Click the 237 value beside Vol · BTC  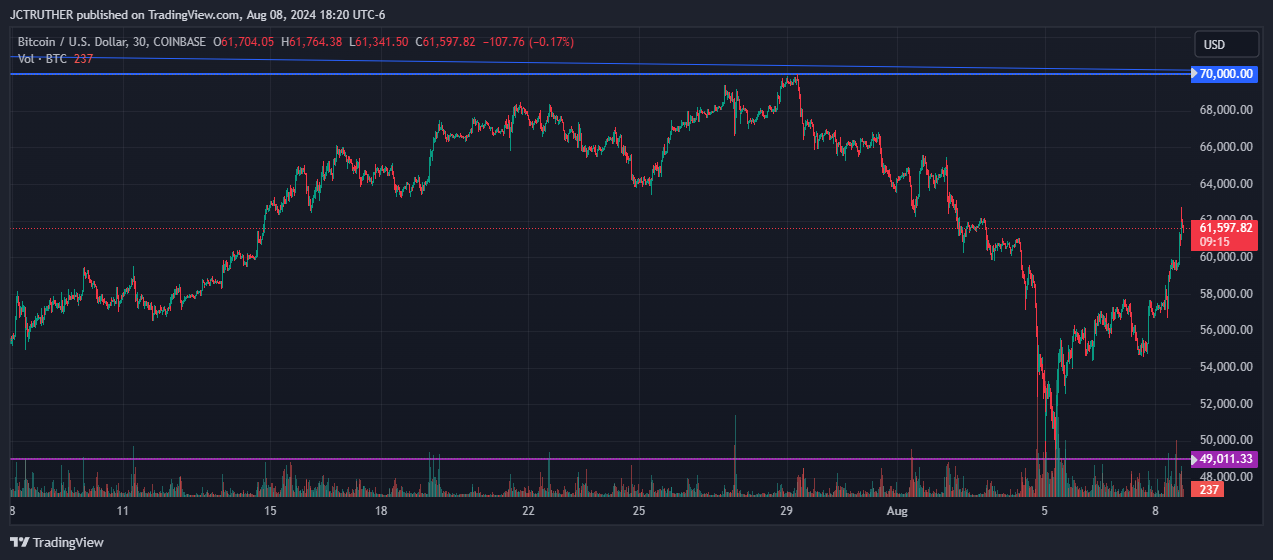pos(83,58)
